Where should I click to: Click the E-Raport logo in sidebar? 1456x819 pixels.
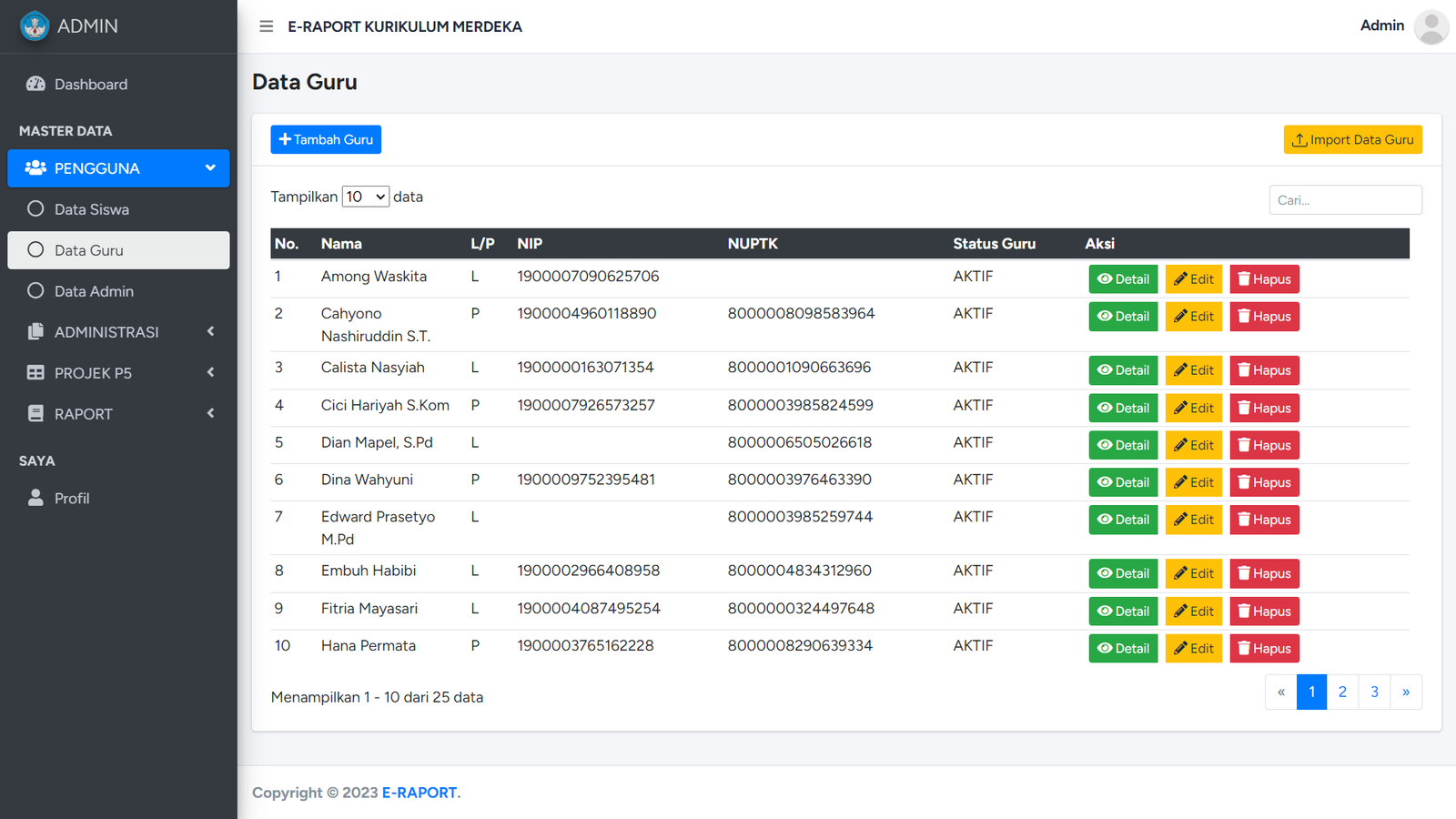35,26
